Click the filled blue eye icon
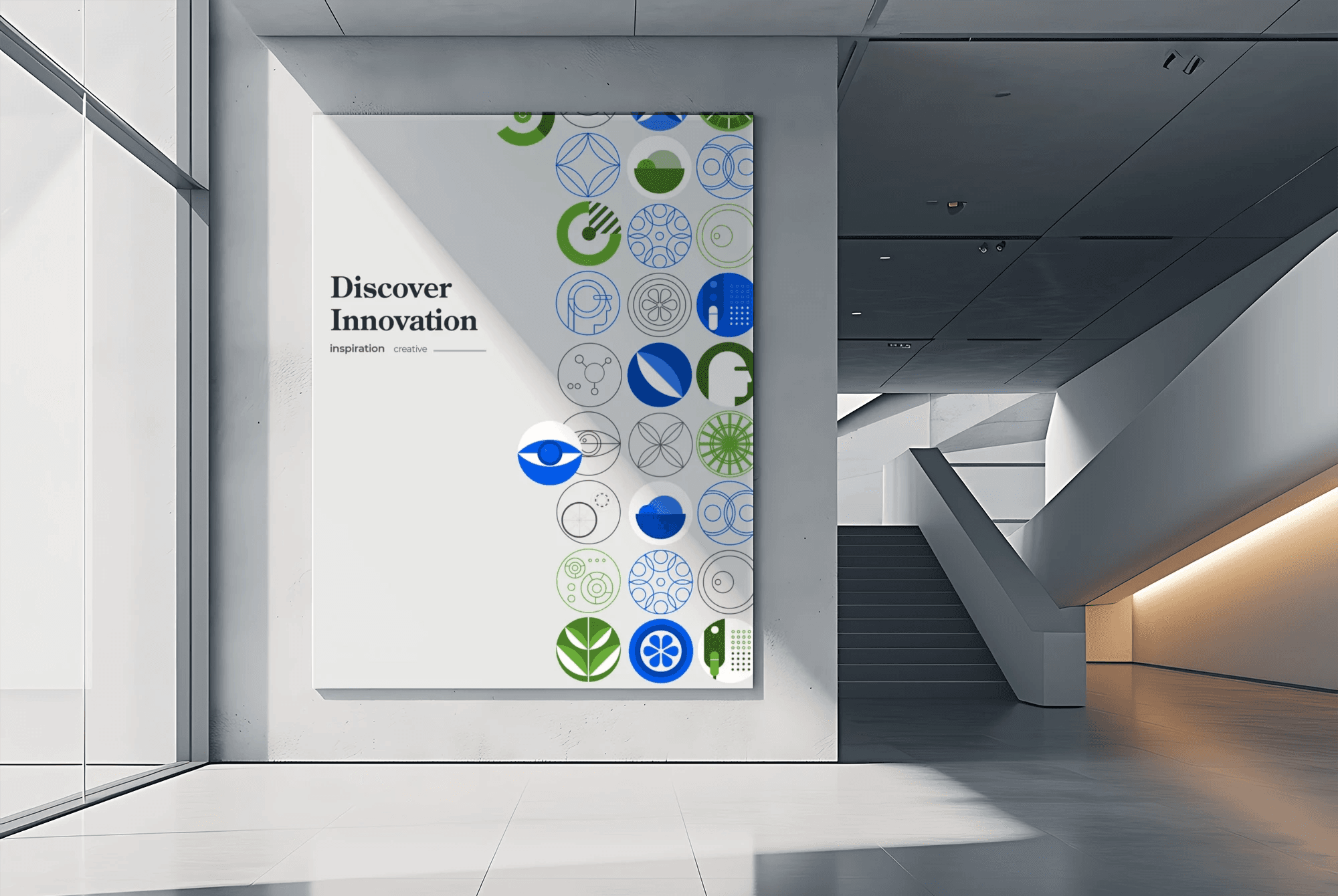Viewport: 1338px width, 896px height. pyautogui.click(x=550, y=453)
